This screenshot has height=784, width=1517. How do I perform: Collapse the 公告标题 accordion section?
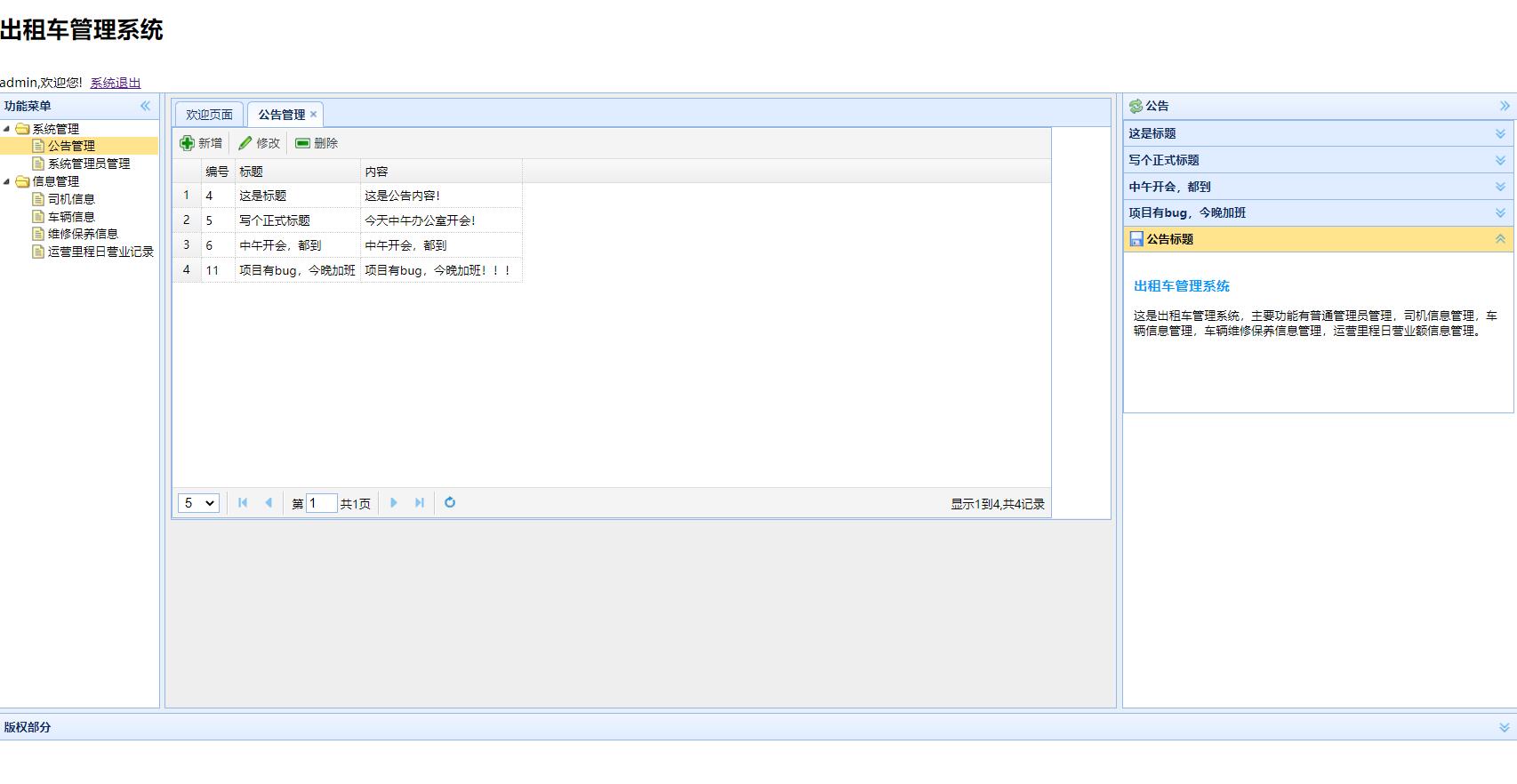click(x=1500, y=239)
